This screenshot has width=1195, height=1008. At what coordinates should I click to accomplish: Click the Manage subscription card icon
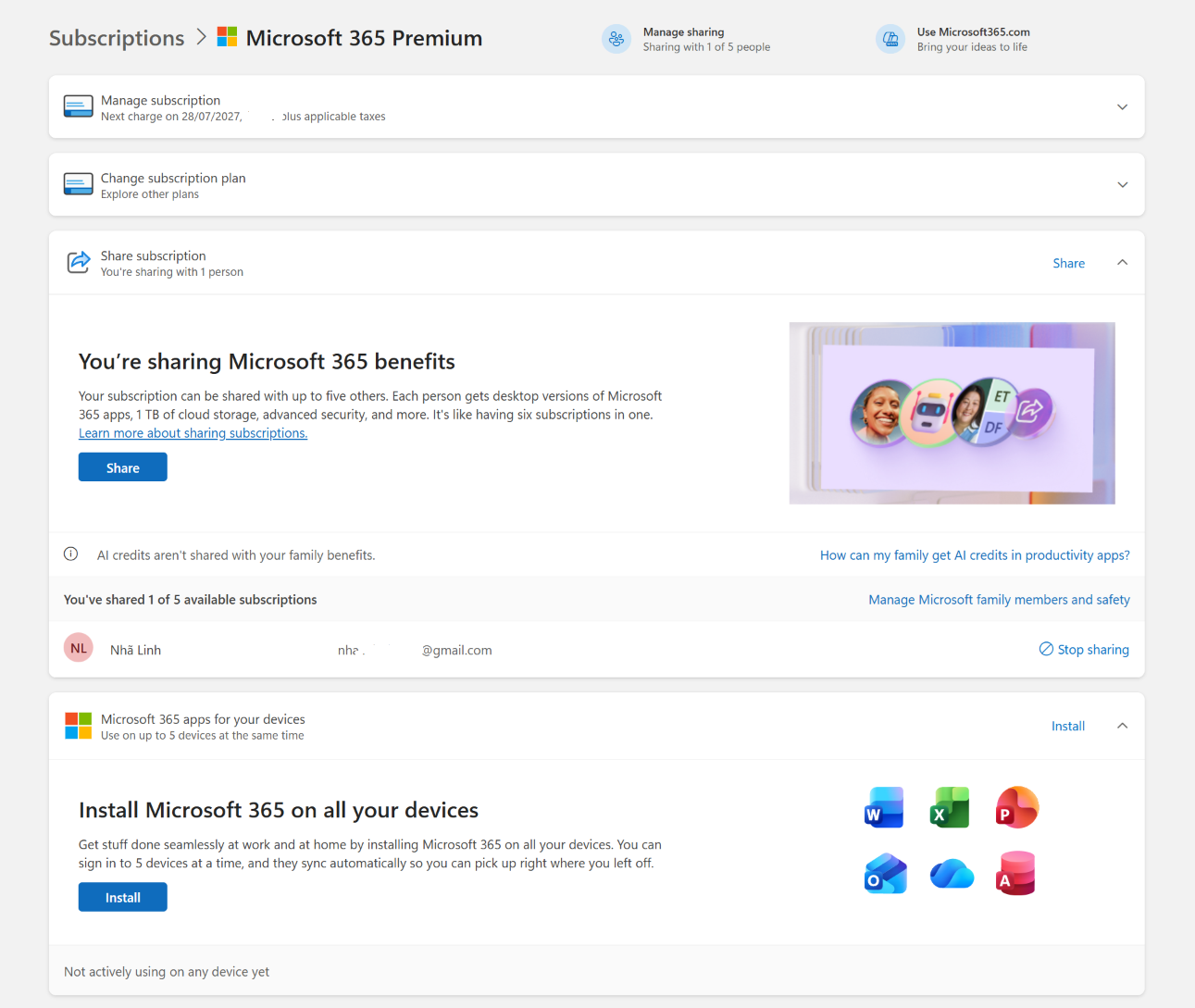point(79,106)
